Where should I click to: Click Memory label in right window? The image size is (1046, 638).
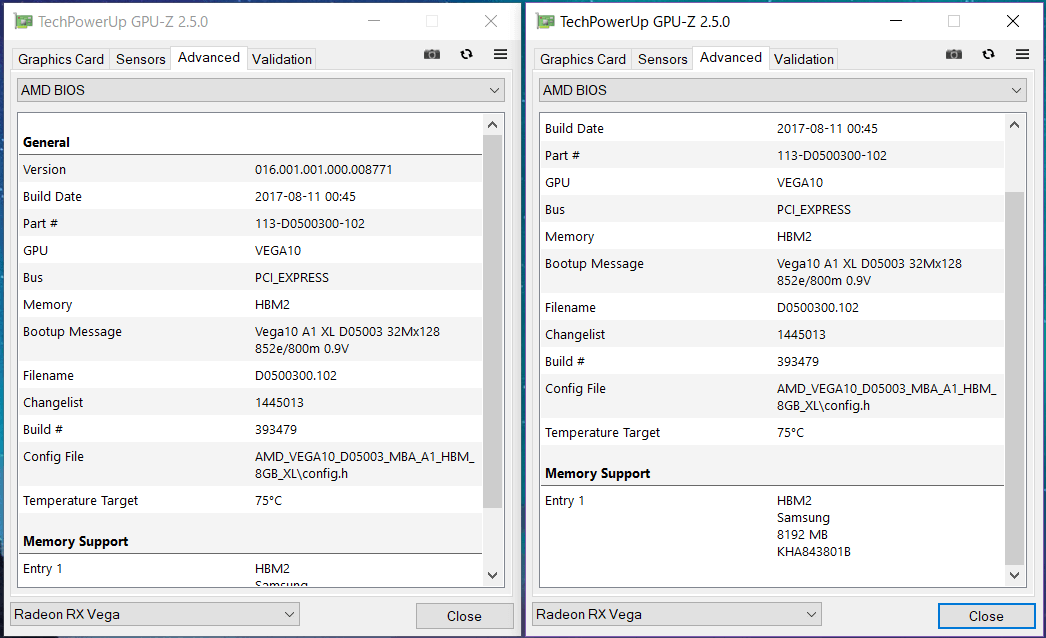point(569,236)
